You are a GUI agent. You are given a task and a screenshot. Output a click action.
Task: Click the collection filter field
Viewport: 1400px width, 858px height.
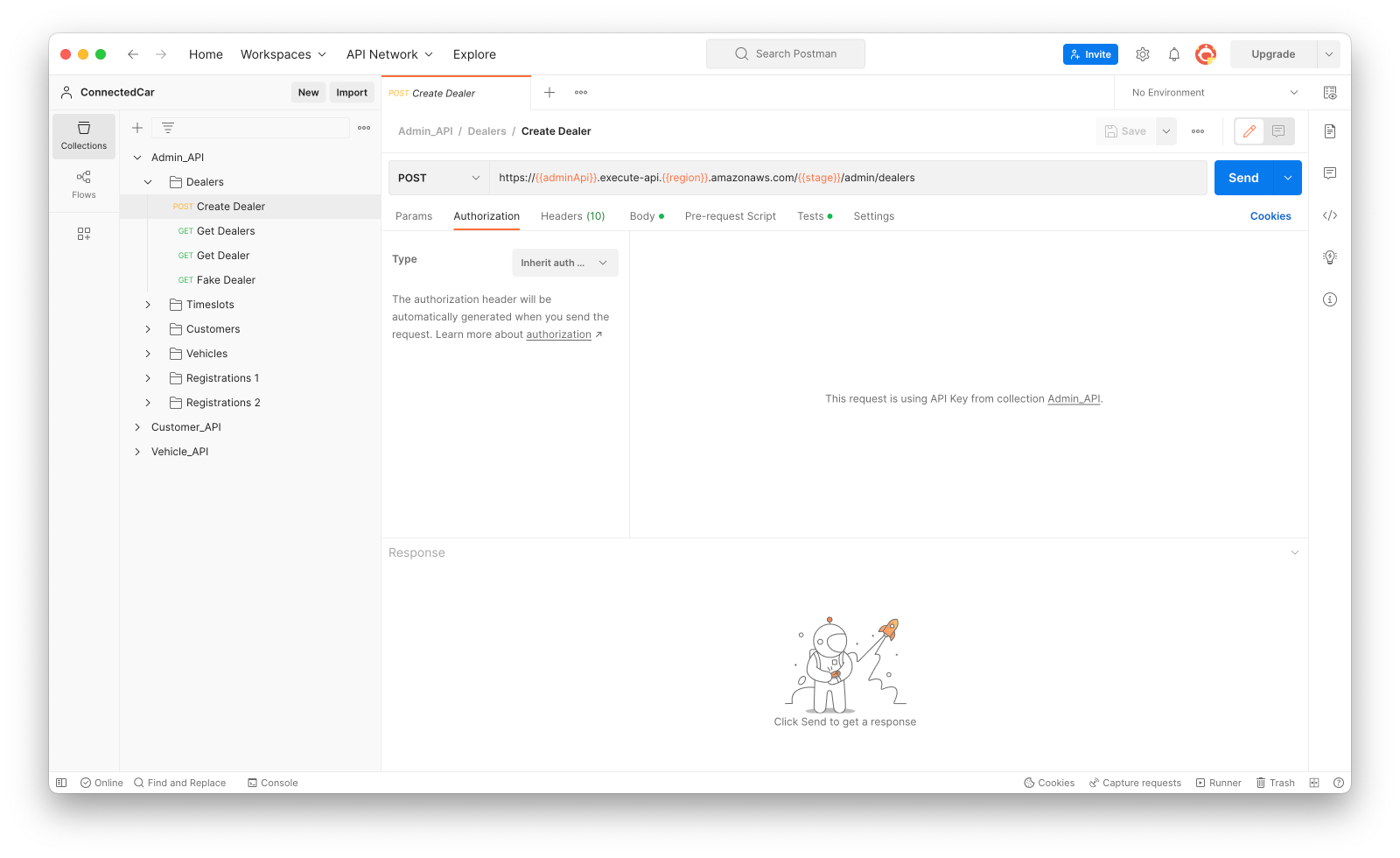pos(250,128)
